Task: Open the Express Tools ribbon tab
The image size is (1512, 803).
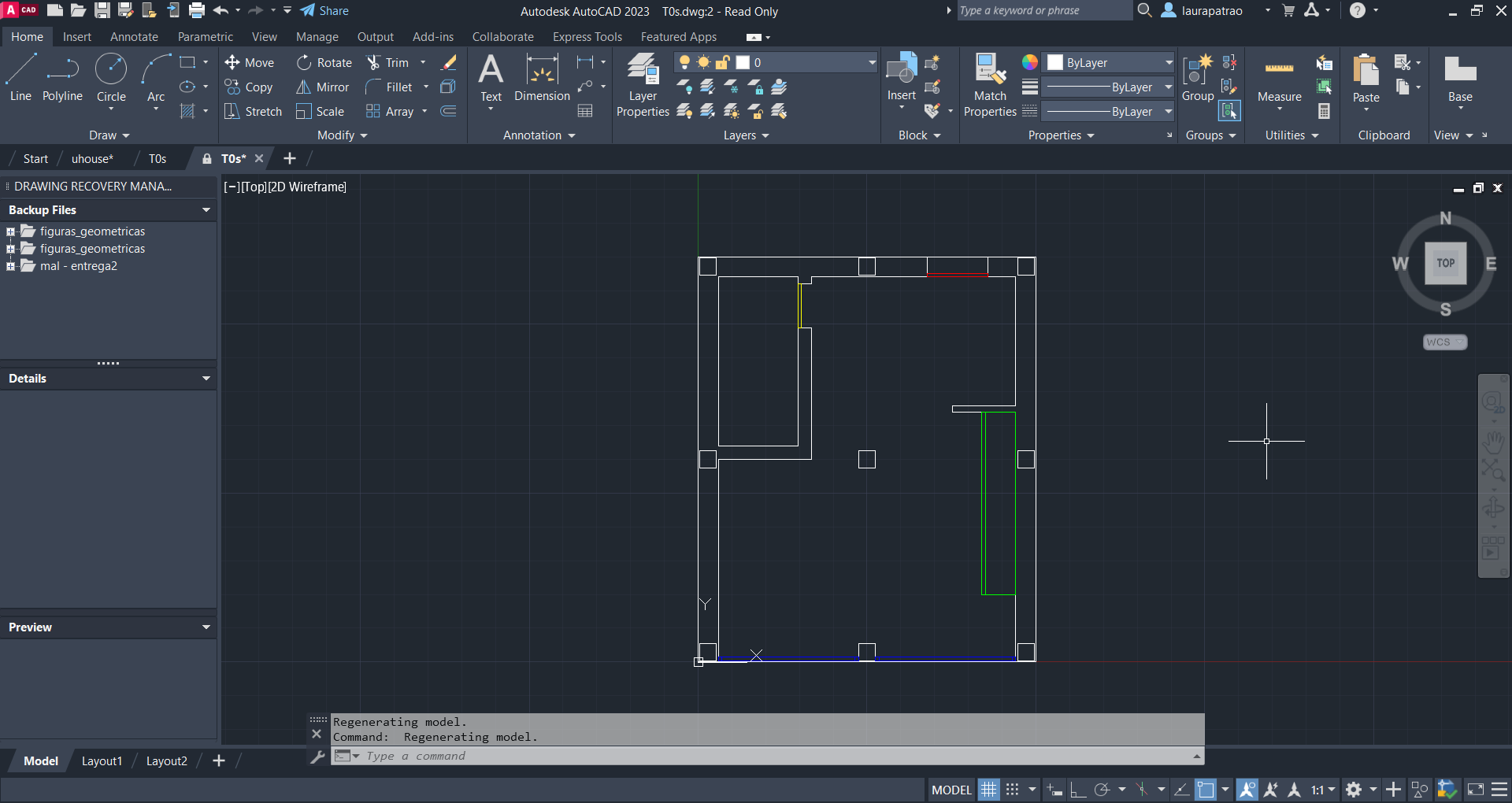Action: pyautogui.click(x=587, y=37)
